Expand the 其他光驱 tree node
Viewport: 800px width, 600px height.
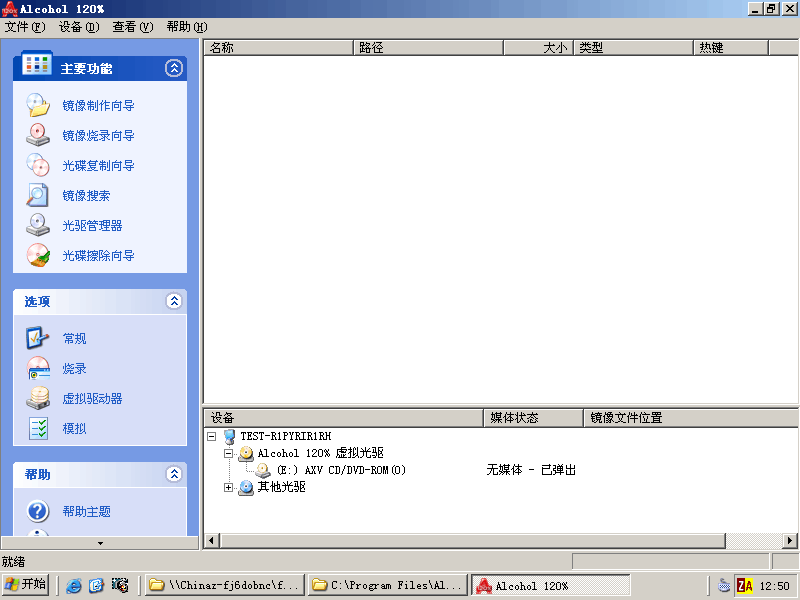(x=229, y=487)
